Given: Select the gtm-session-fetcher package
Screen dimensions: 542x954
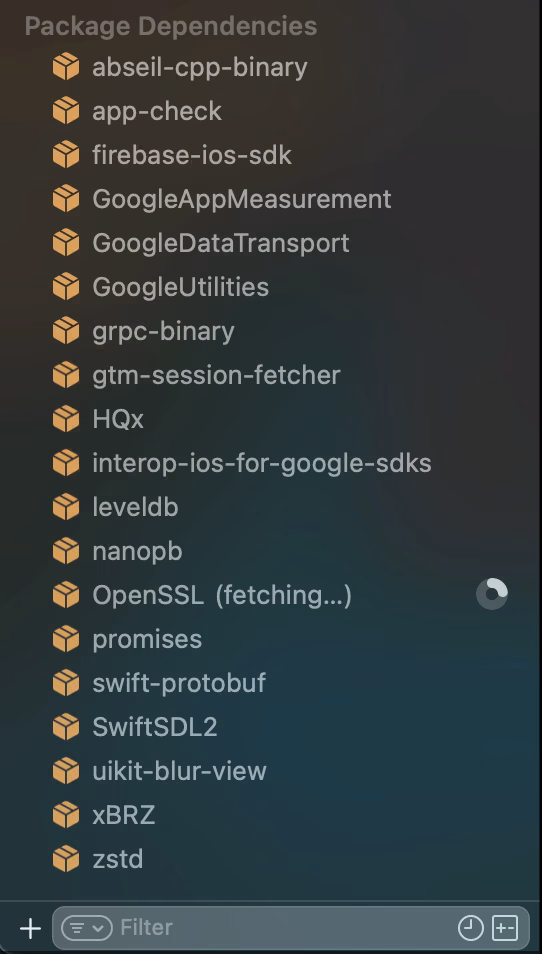Looking at the screenshot, I should point(271,375).
